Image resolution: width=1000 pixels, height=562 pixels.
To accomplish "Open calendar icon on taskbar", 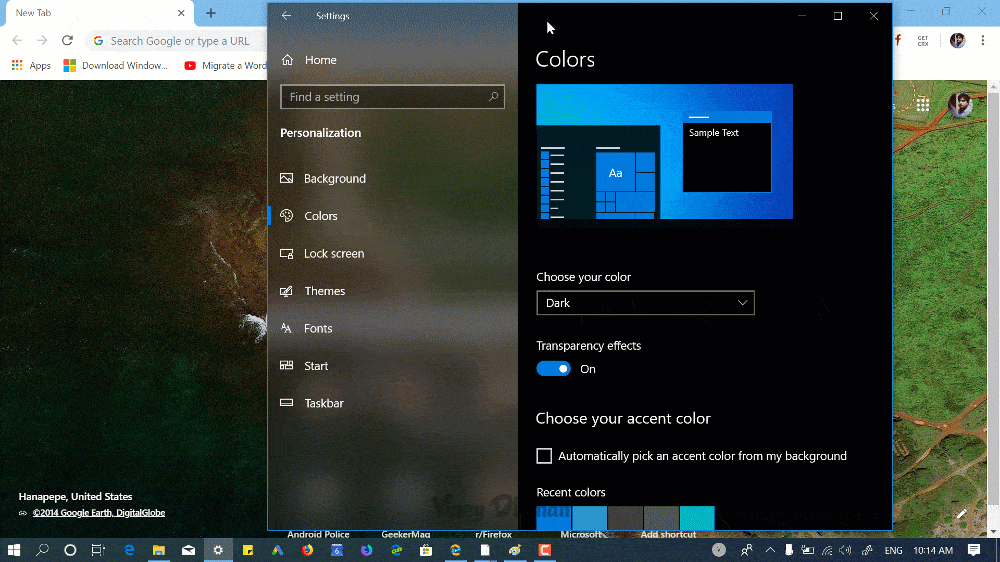I will click(x=337, y=550).
